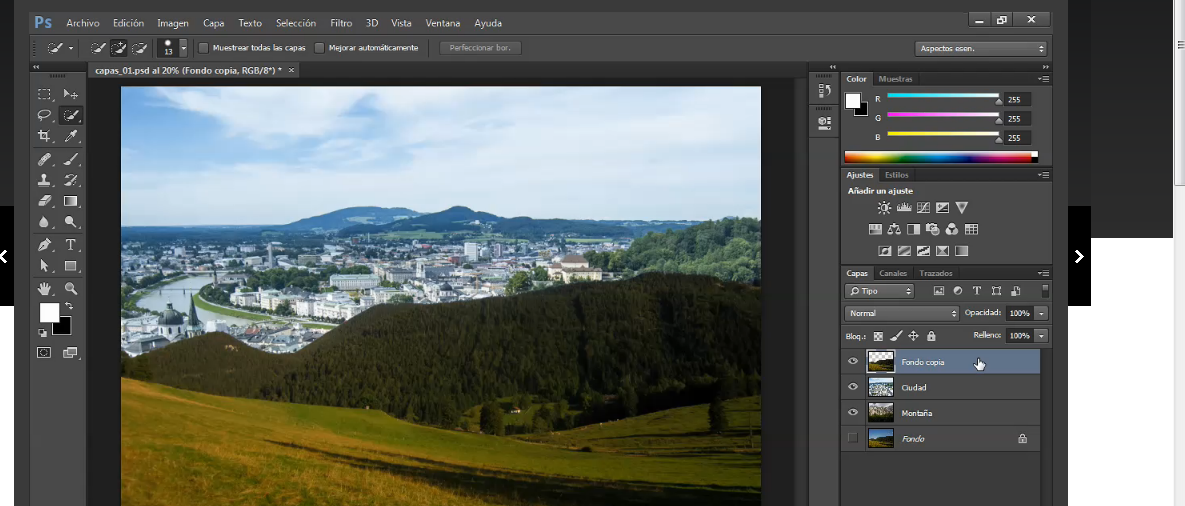Image resolution: width=1185 pixels, height=506 pixels.
Task: Select the Crop tool
Action: pos(45,136)
